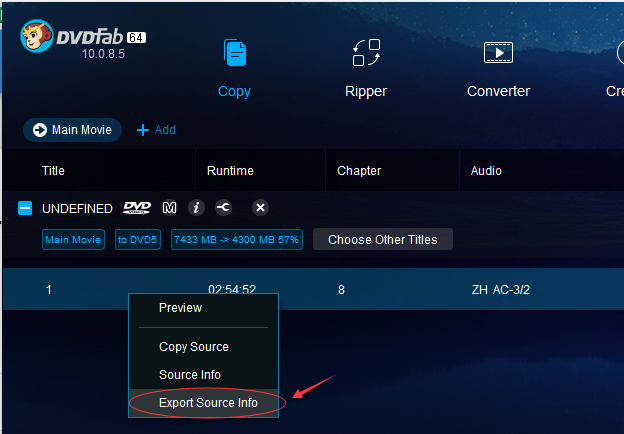The image size is (624, 434).
Task: Collapse the UNDEFINED source with minus box
Action: point(25,208)
